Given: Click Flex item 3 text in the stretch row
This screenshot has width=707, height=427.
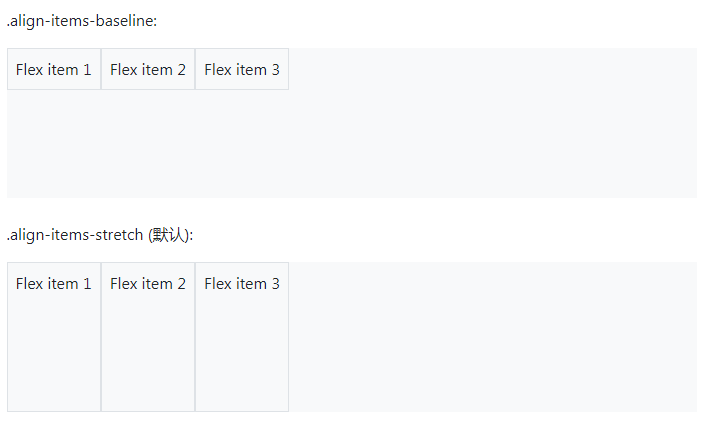Looking at the screenshot, I should tap(242, 284).
